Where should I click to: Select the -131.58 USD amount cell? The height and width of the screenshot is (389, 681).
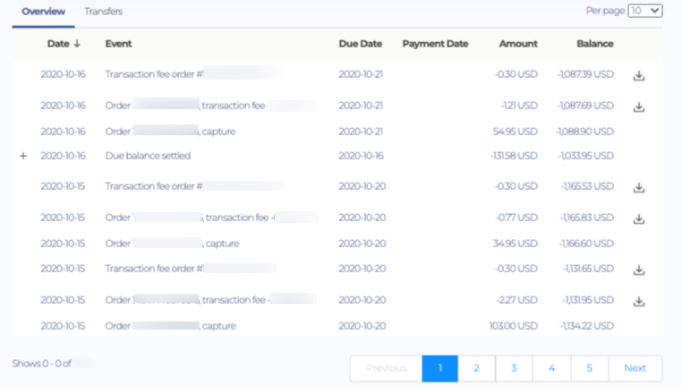click(514, 155)
